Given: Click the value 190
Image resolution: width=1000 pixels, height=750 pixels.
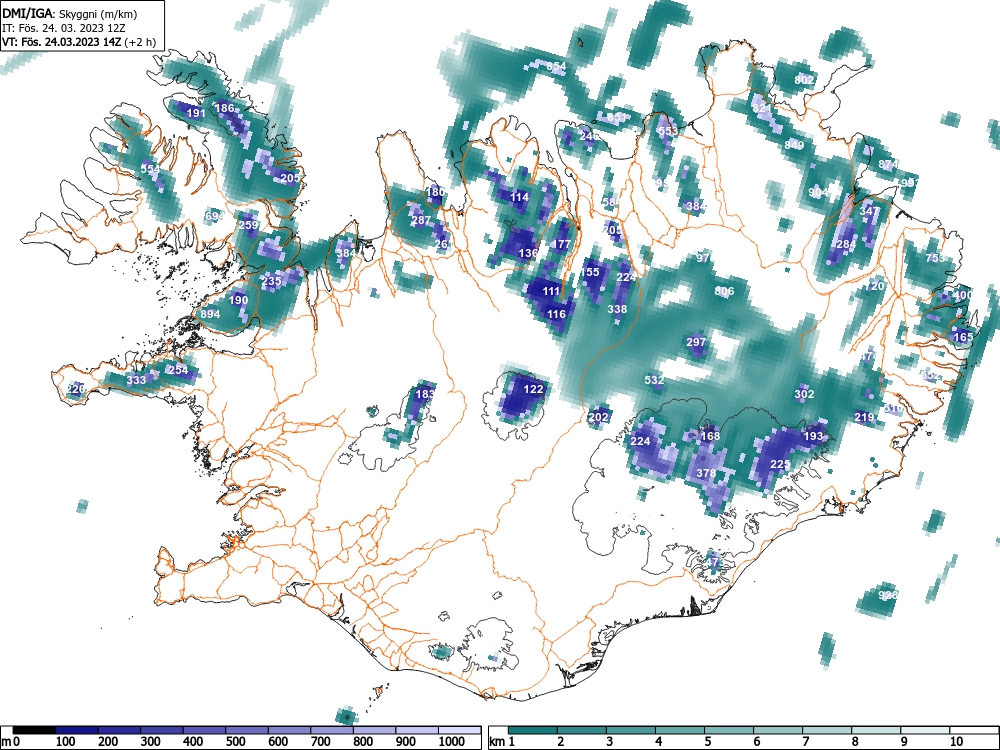Looking at the screenshot, I should click(238, 300).
